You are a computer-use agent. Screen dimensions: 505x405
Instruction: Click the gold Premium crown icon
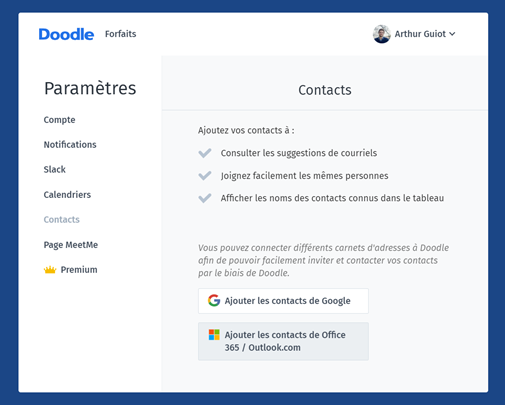point(50,270)
